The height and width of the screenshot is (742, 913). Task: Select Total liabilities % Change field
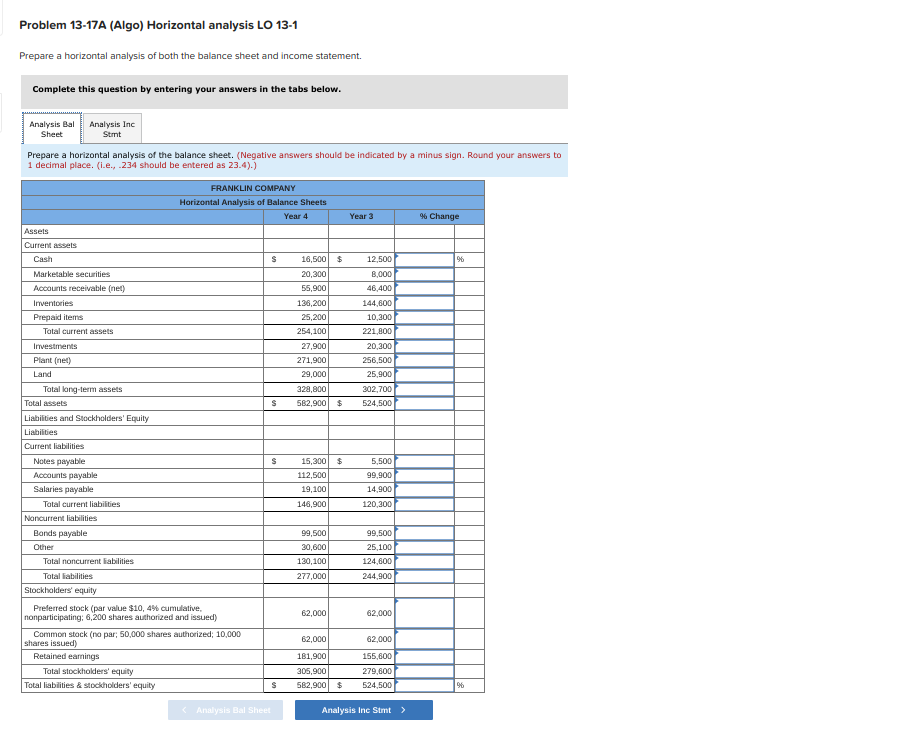[x=424, y=576]
